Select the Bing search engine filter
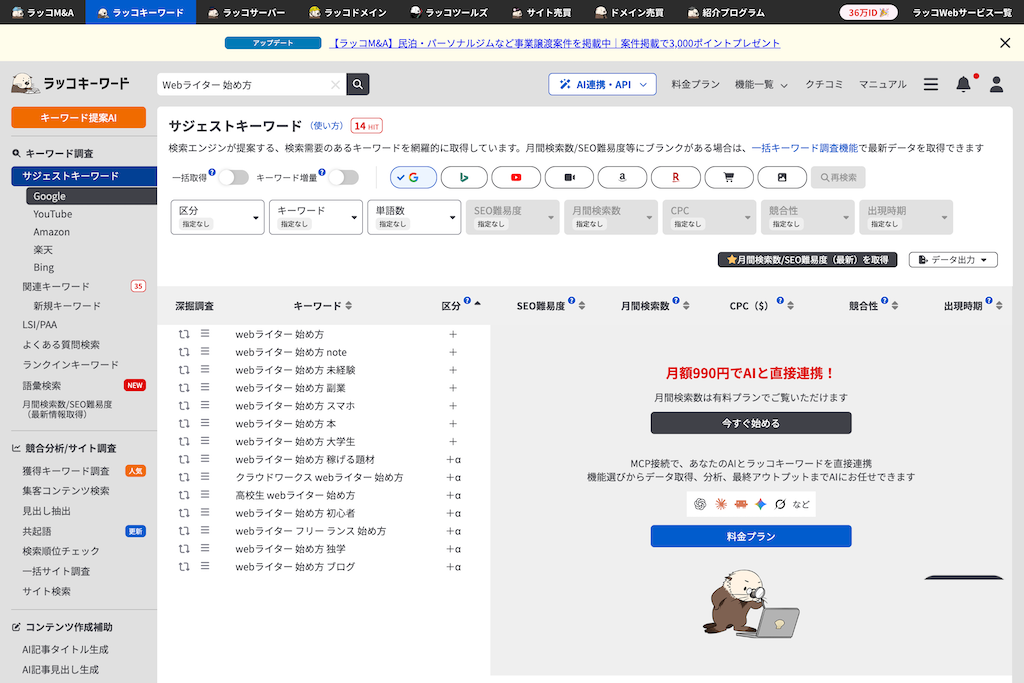1024x683 pixels. [x=464, y=178]
